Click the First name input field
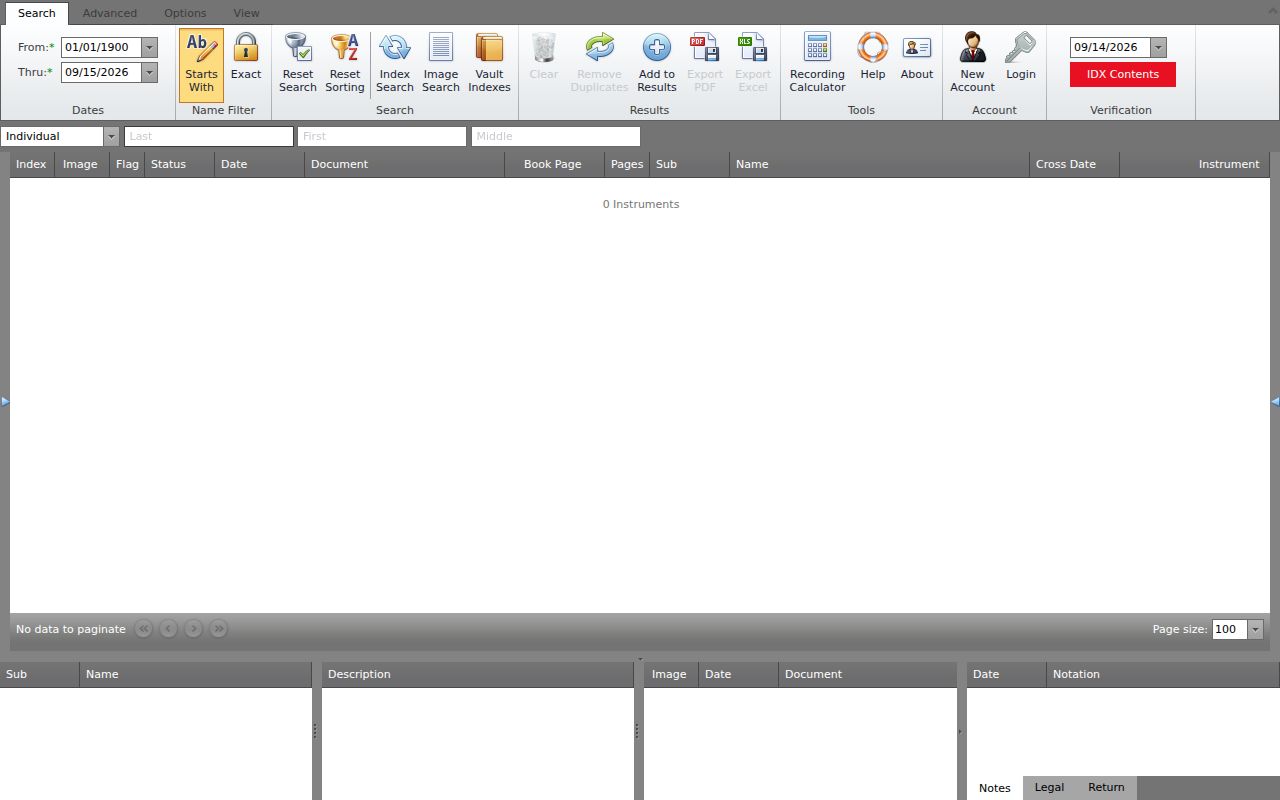The image size is (1280, 800). pos(382,136)
